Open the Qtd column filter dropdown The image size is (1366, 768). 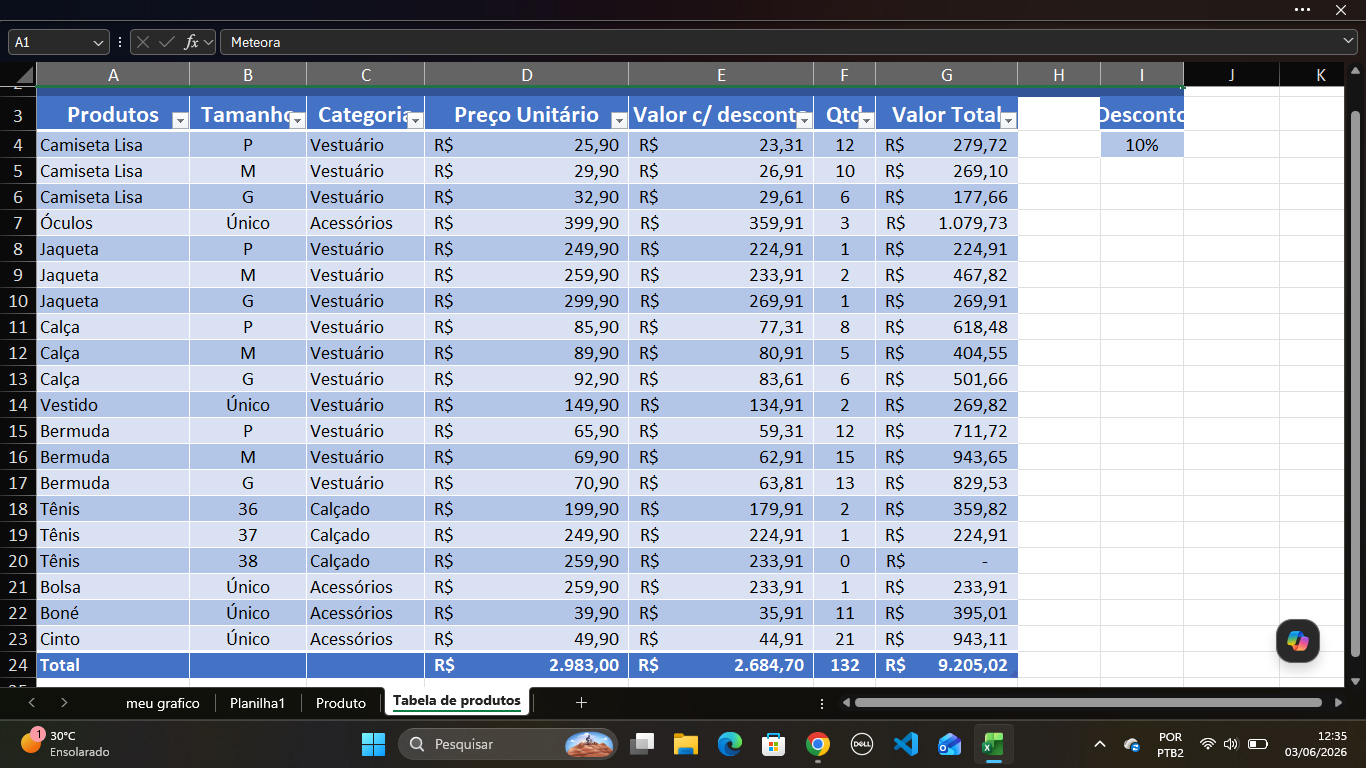tap(866, 120)
